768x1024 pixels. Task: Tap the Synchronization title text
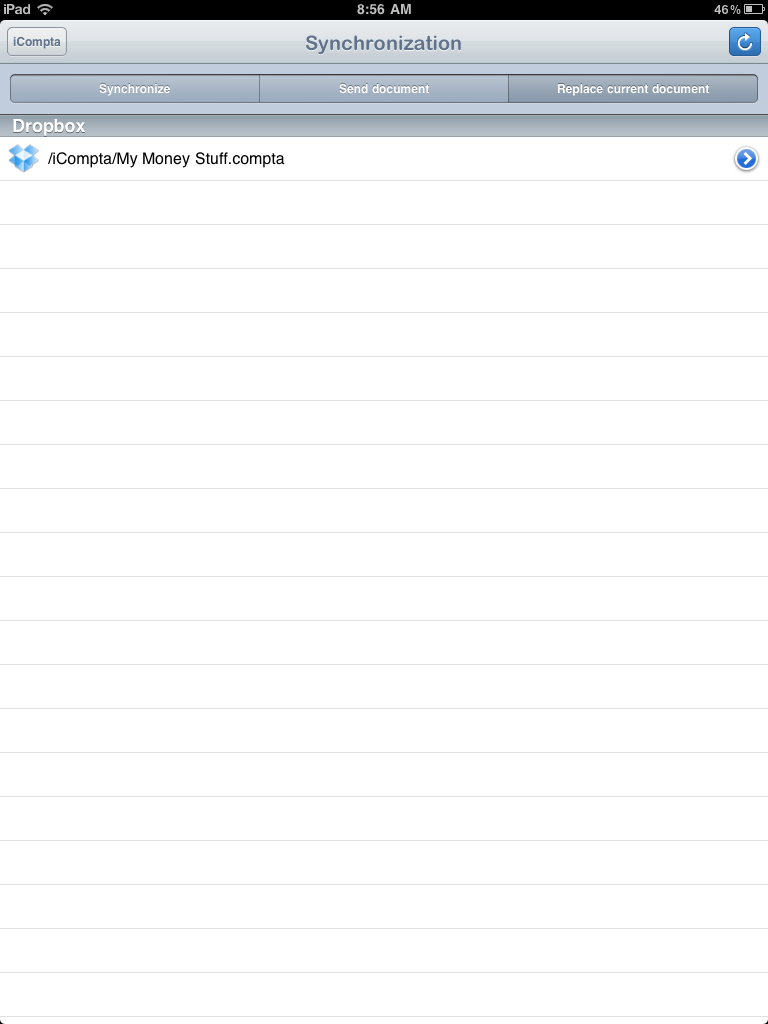pyautogui.click(x=384, y=43)
